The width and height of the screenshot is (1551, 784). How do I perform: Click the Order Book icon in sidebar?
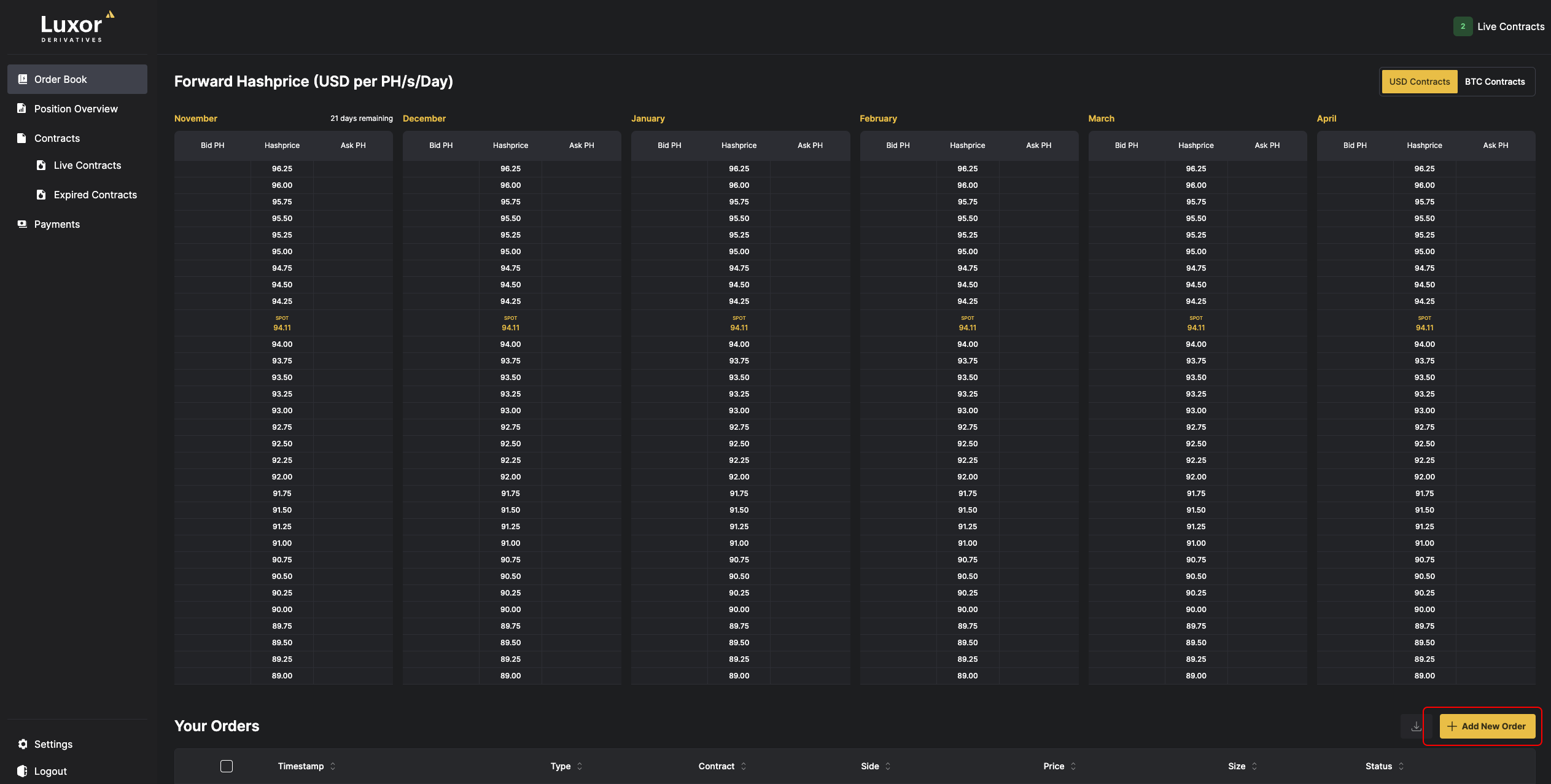(20, 79)
